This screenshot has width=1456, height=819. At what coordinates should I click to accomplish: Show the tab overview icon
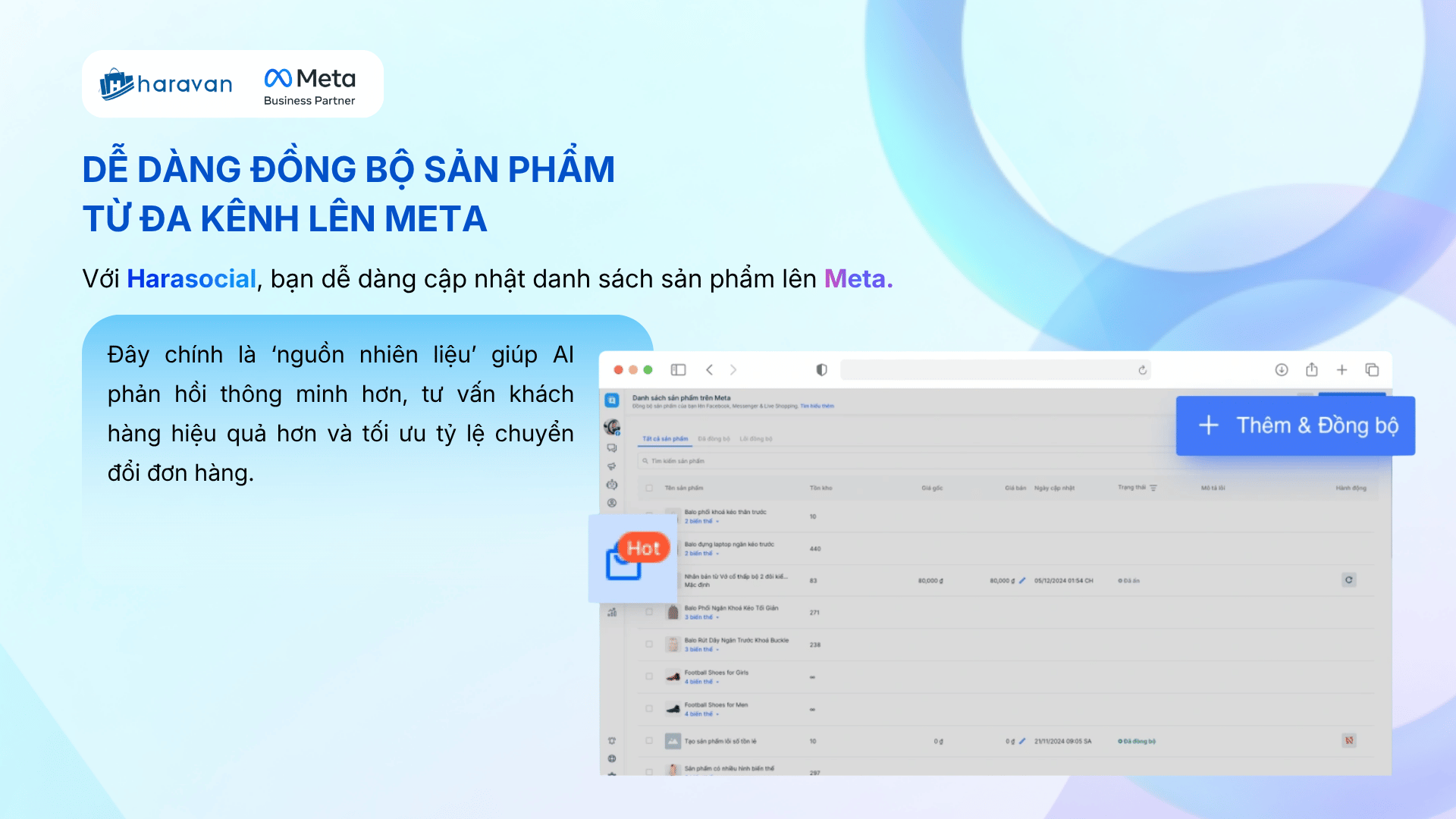pyautogui.click(x=1372, y=370)
